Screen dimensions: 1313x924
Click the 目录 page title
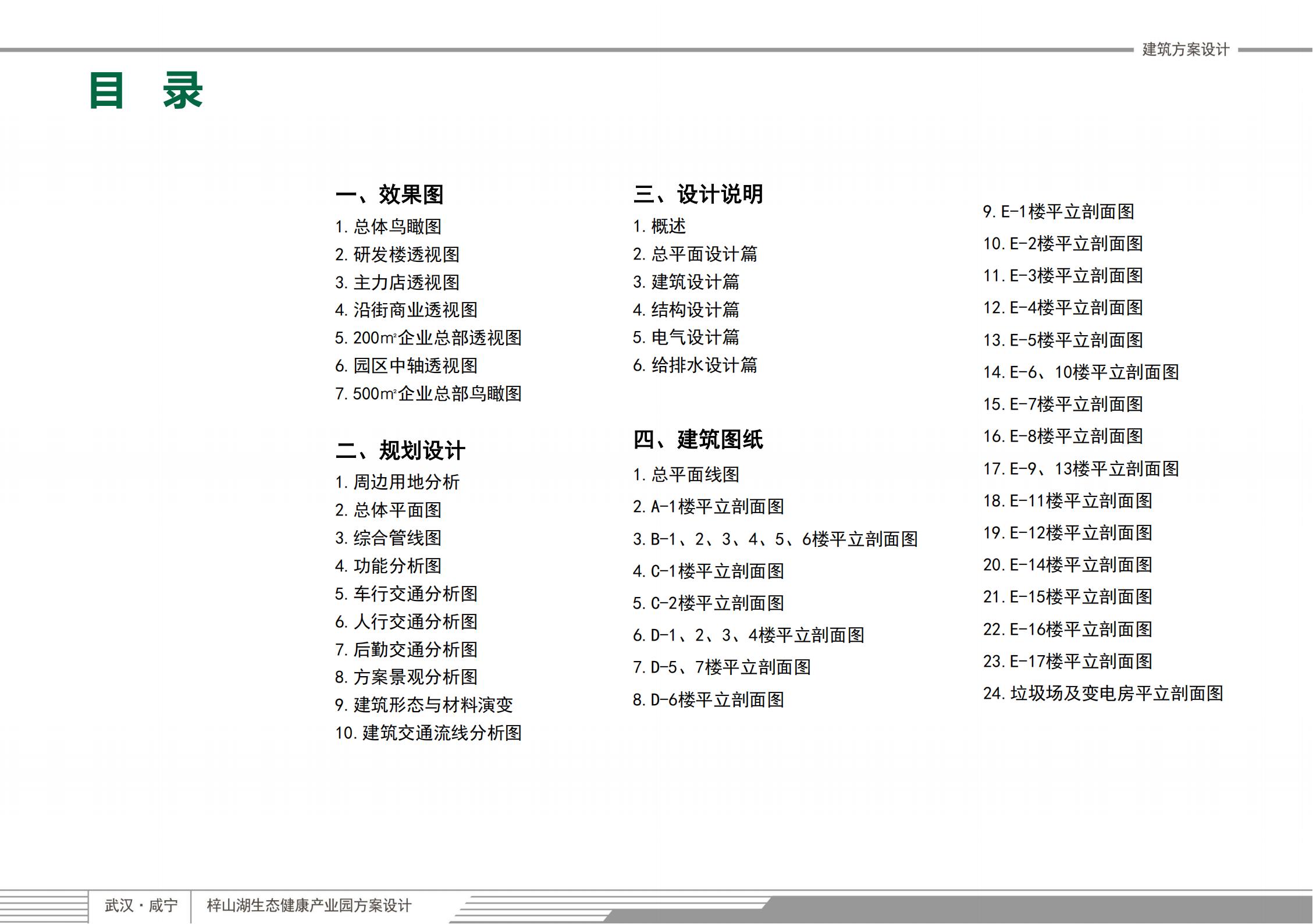pyautogui.click(x=145, y=91)
